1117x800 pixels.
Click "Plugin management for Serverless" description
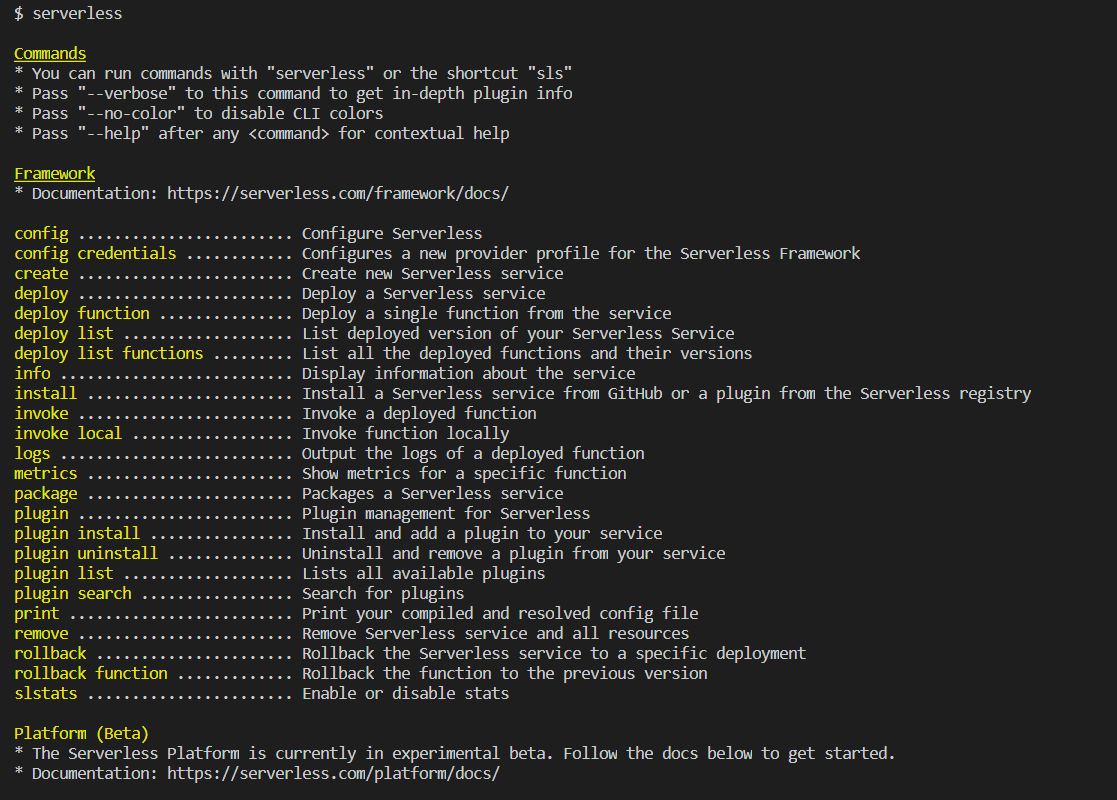coord(446,512)
